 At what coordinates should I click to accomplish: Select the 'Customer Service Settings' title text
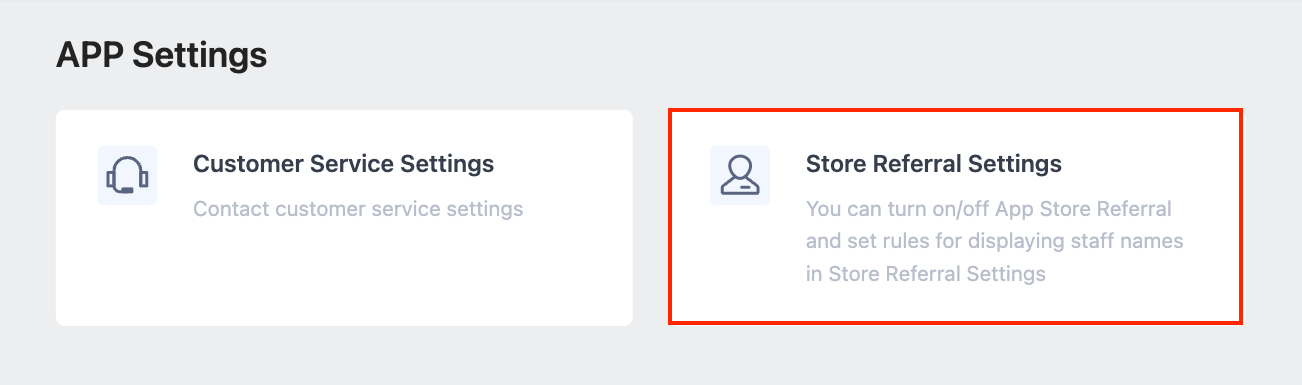tap(343, 163)
